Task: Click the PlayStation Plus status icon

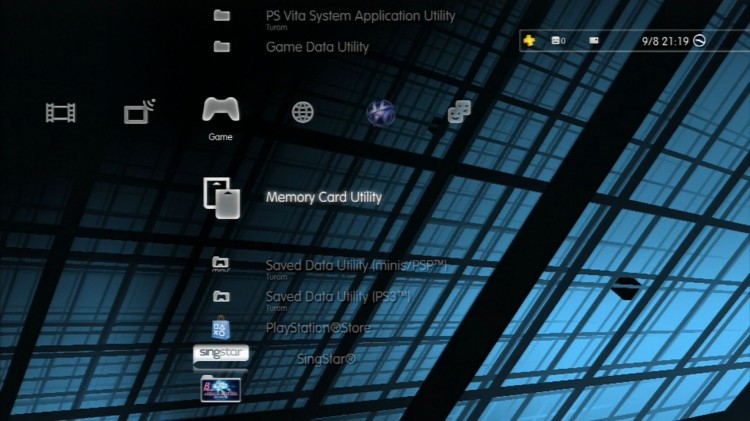Action: pyautogui.click(x=529, y=41)
